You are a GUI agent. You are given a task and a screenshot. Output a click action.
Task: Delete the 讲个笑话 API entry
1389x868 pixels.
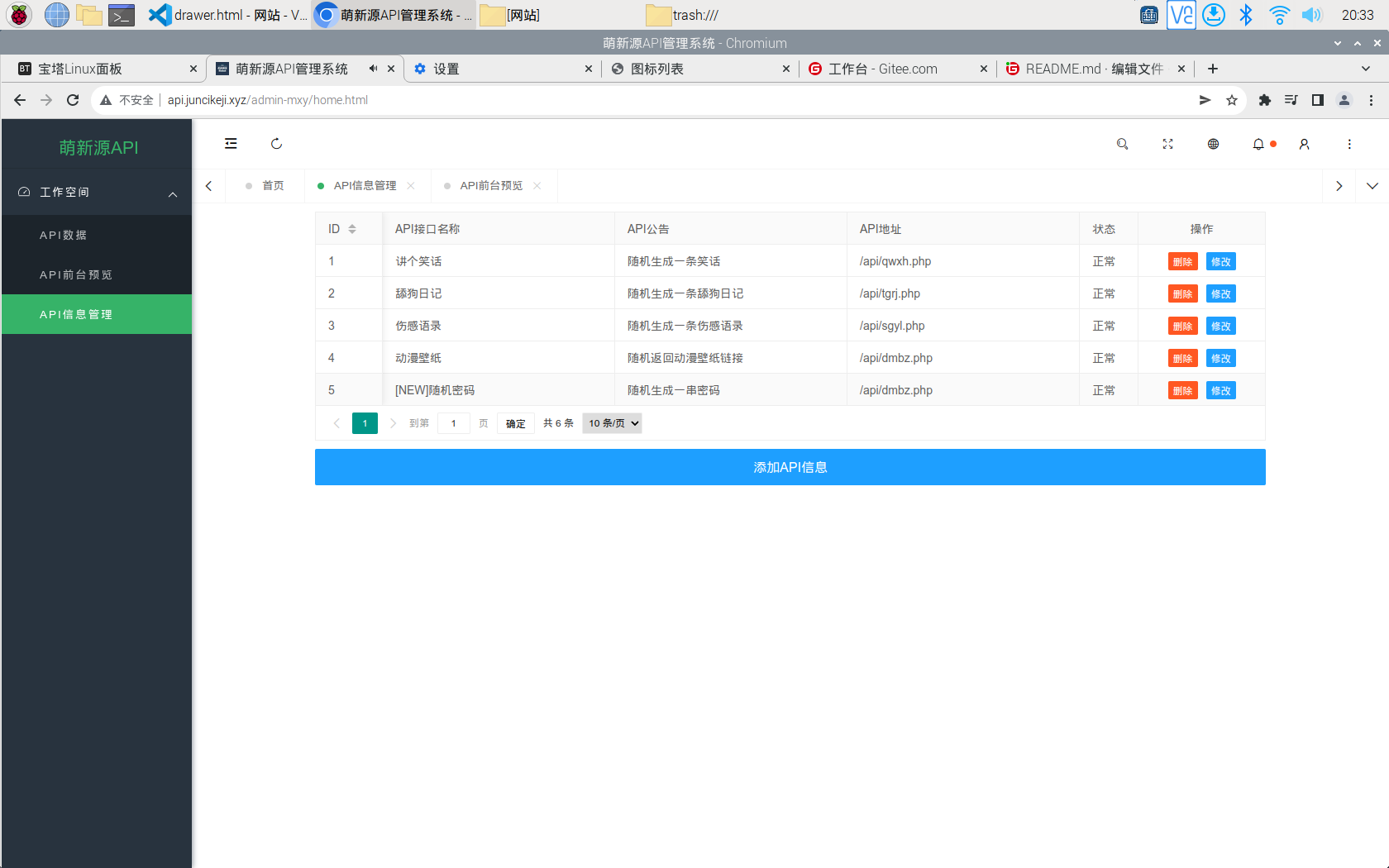tap(1182, 261)
